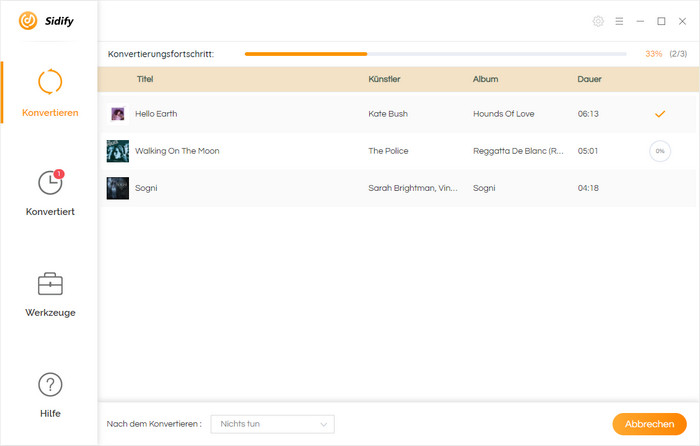Click the Titel column header
Image resolution: width=700 pixels, height=446 pixels.
[145, 79]
